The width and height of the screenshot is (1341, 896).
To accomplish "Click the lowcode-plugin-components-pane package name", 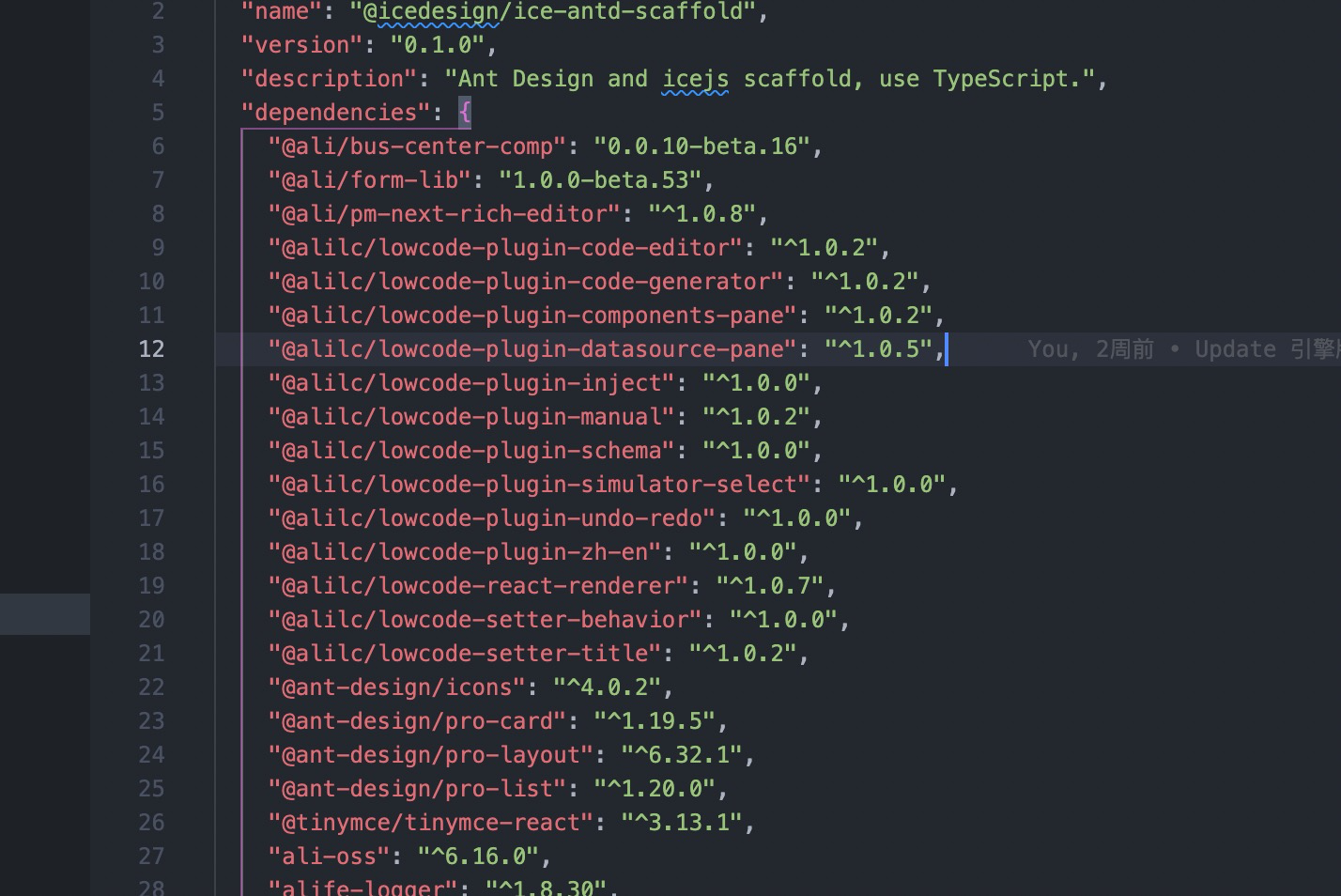I will [x=533, y=316].
